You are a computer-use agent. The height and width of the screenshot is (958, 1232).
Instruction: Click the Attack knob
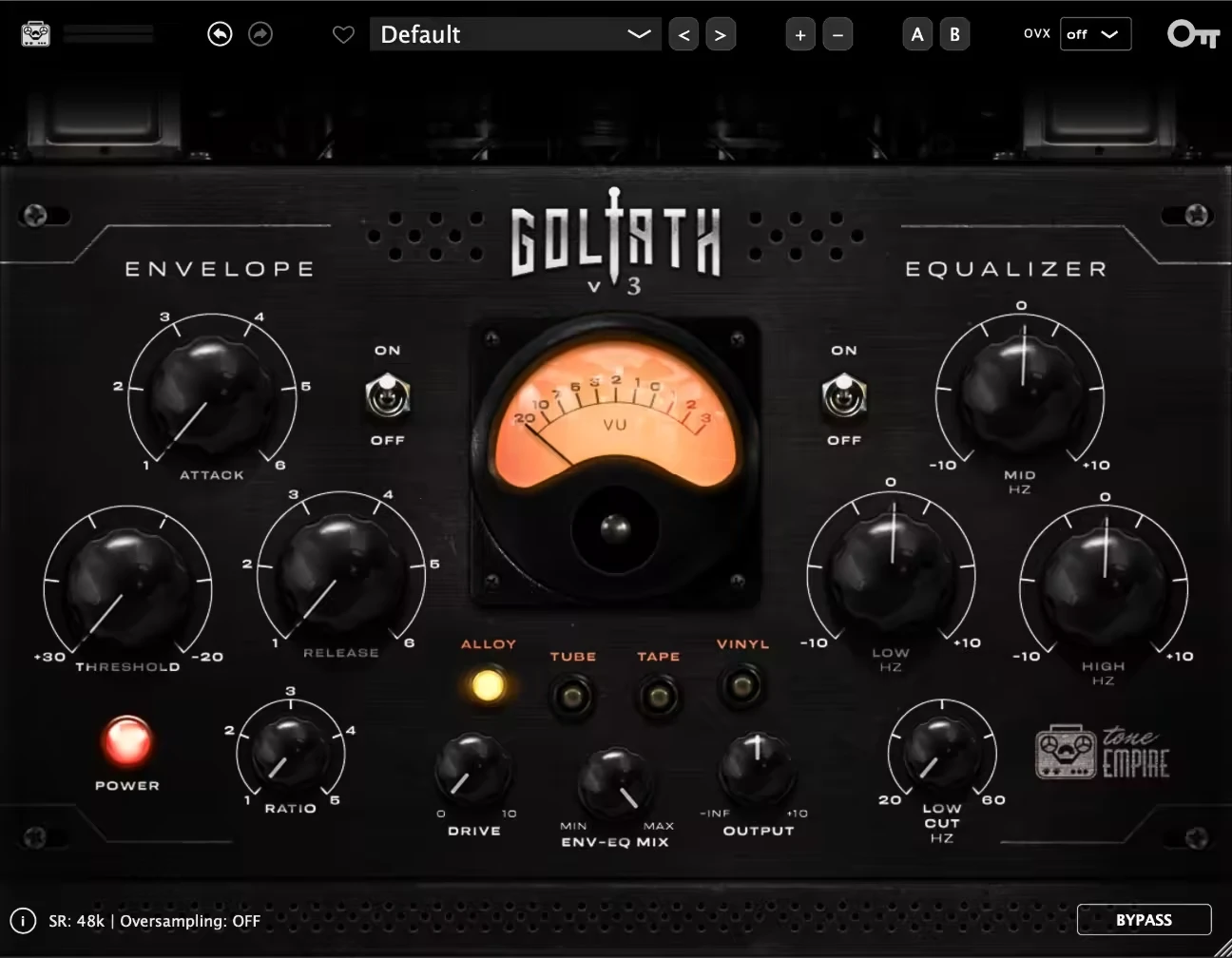[211, 397]
